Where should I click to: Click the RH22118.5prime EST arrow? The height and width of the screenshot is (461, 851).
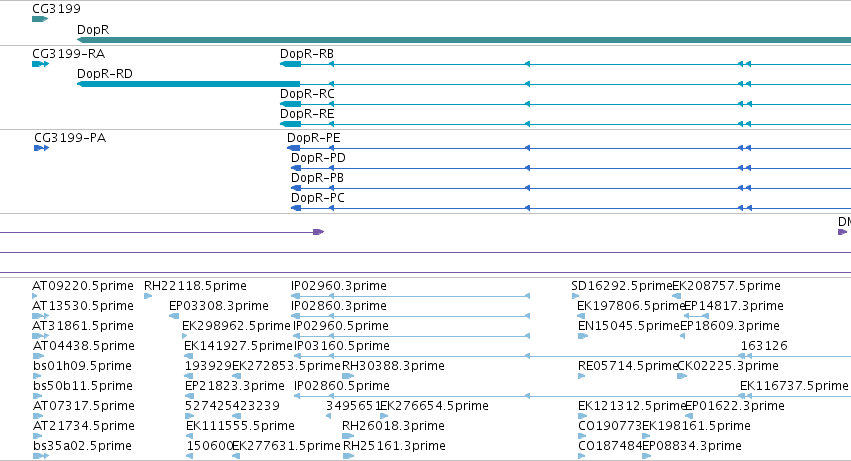(148, 296)
